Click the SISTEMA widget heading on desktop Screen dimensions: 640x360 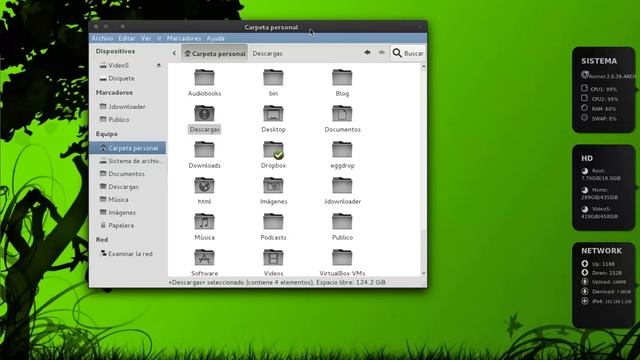tap(599, 61)
